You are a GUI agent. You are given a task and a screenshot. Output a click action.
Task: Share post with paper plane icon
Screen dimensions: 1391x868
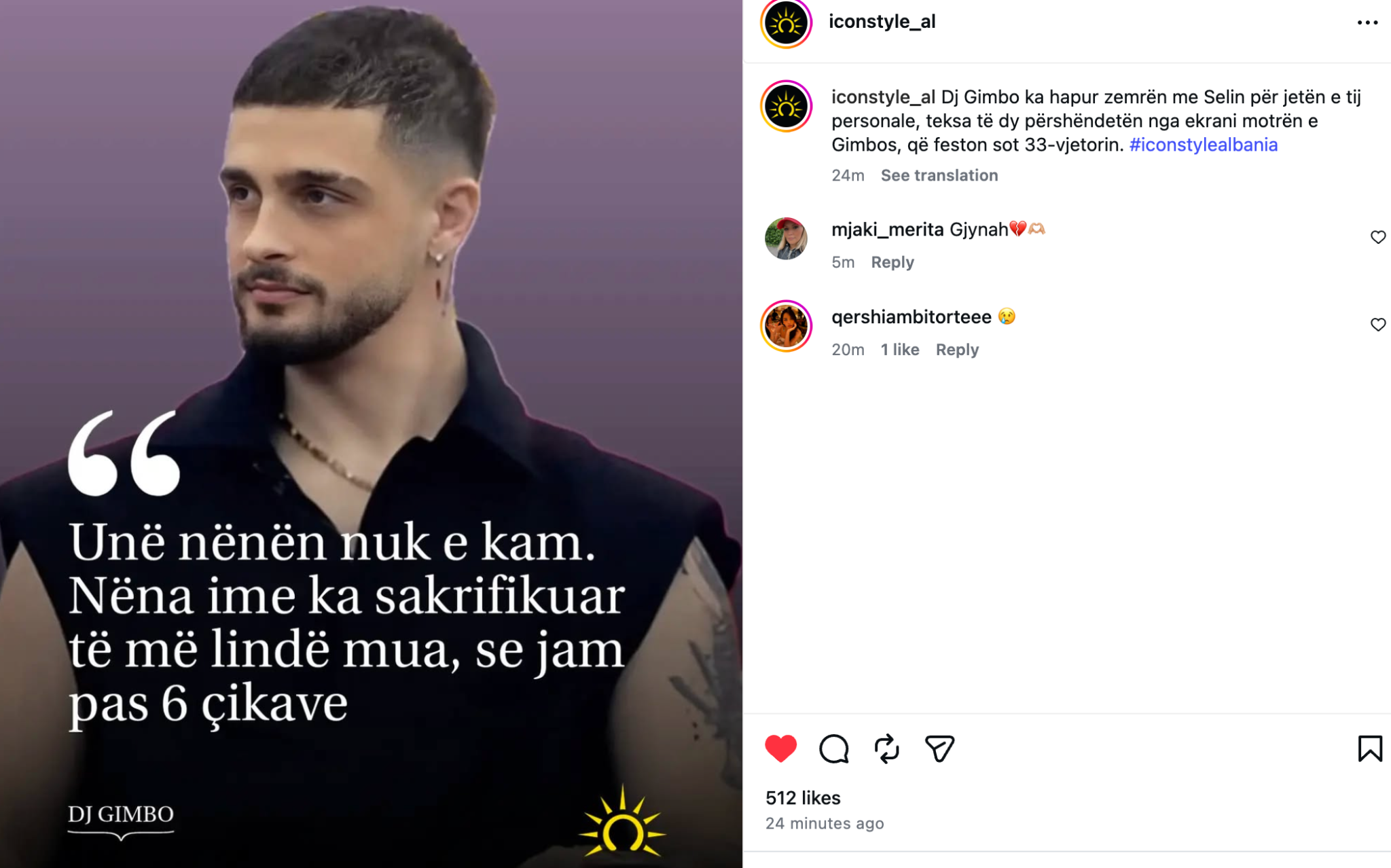(939, 748)
